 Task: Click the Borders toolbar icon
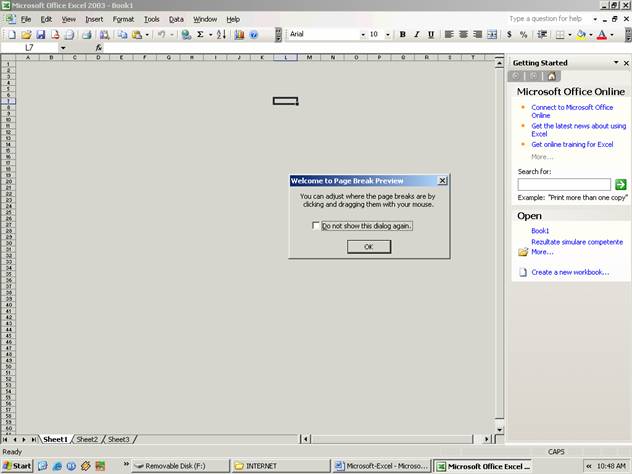[x=559, y=35]
